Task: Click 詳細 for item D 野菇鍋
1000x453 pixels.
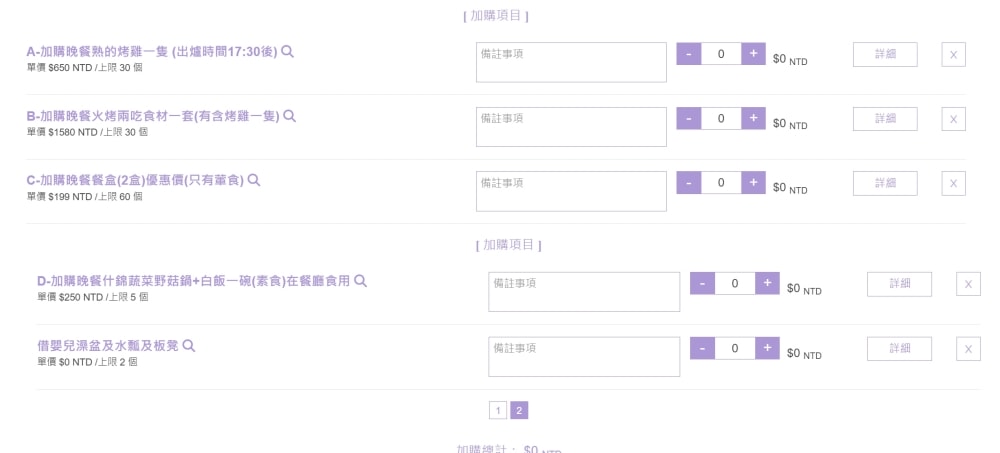Action: [x=899, y=284]
